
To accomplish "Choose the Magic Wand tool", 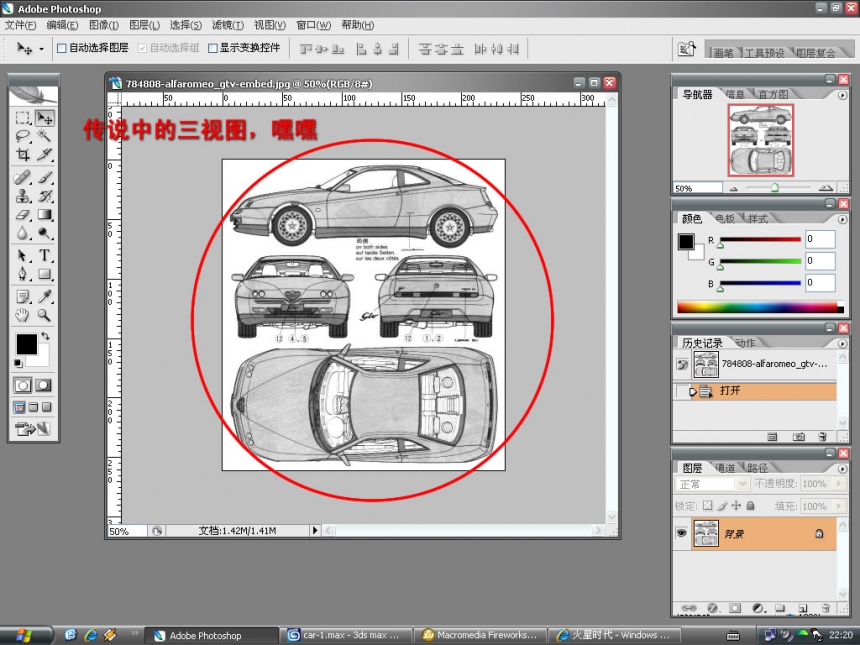I will point(44,136).
